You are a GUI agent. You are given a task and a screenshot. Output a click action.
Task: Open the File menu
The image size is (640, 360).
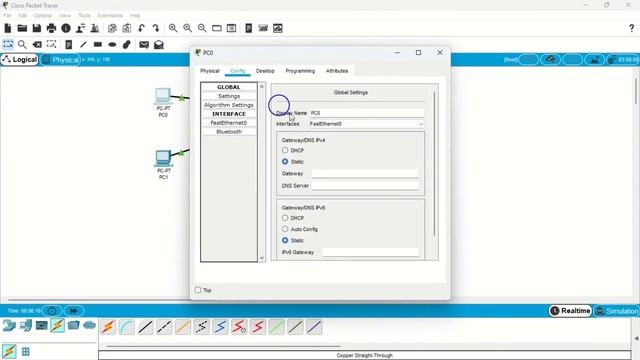click(x=7, y=15)
